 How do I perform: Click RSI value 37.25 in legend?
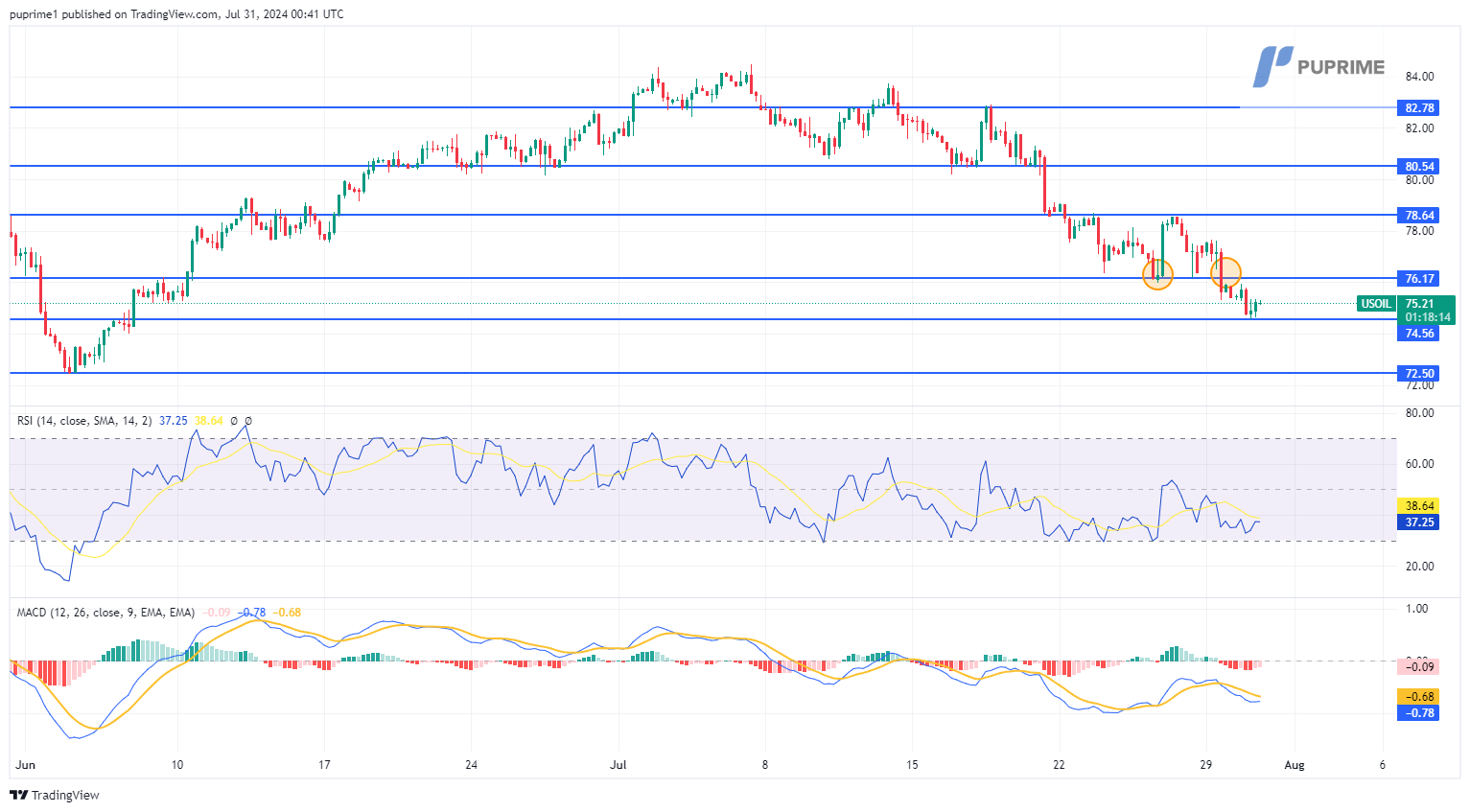coord(174,421)
